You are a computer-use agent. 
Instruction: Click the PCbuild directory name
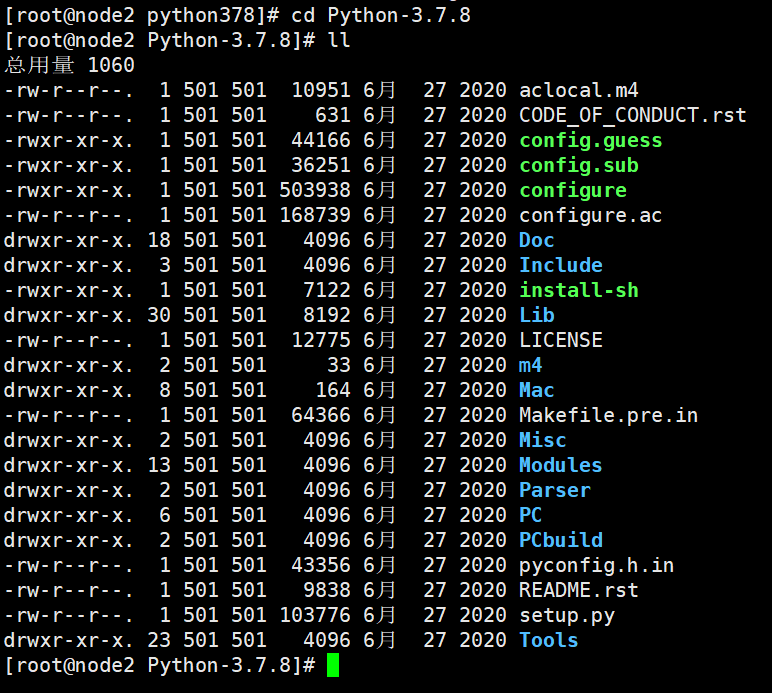561,540
